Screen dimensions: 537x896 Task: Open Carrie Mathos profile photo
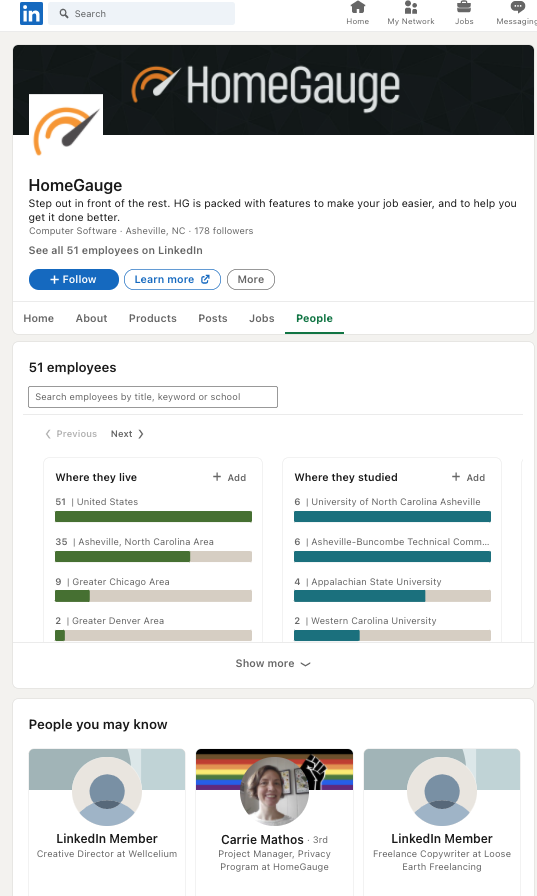coord(274,791)
